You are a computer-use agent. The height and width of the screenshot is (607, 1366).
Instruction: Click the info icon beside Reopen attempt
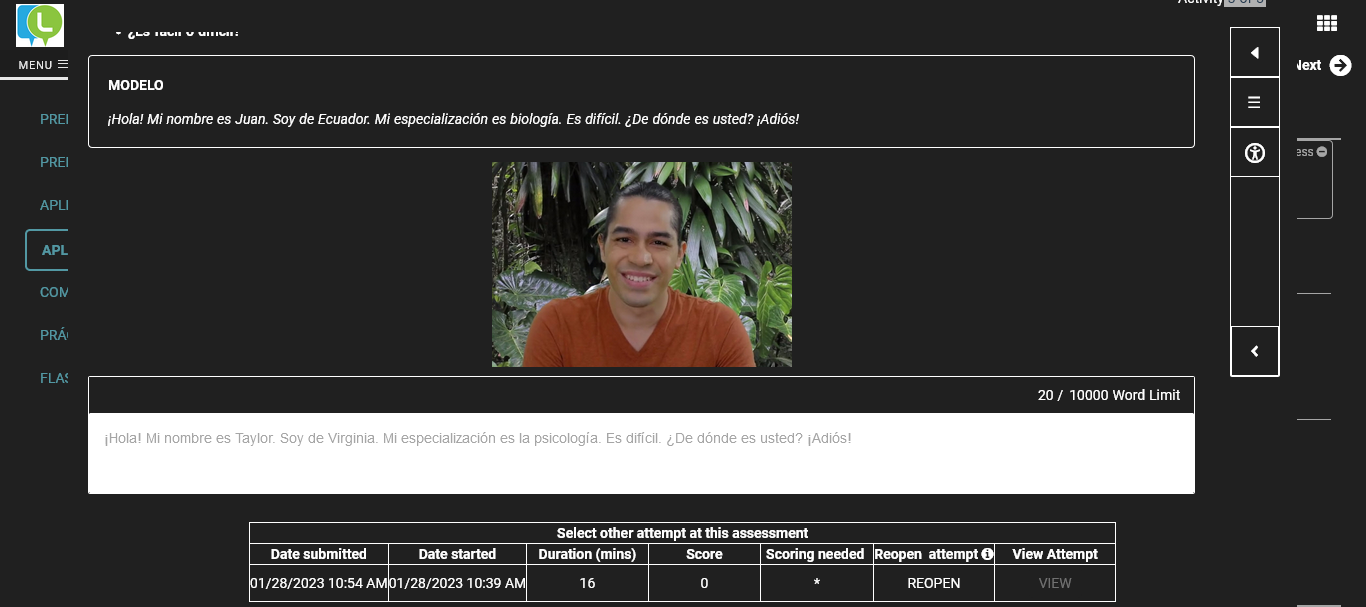point(987,554)
